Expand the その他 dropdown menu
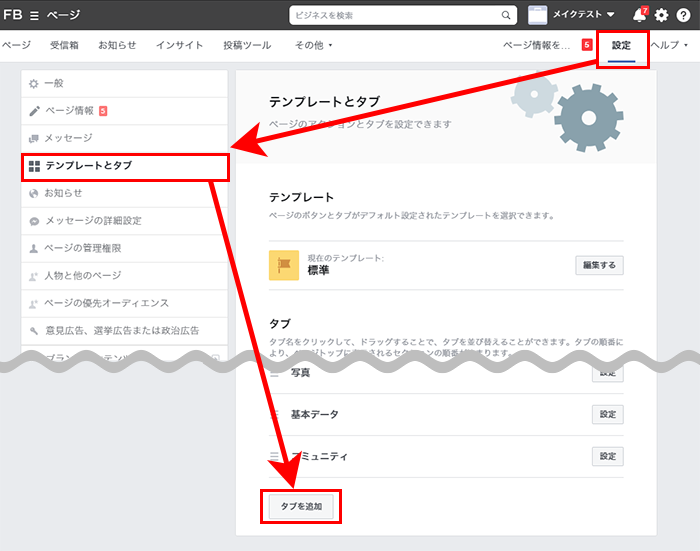The width and height of the screenshot is (700, 551). point(313,45)
